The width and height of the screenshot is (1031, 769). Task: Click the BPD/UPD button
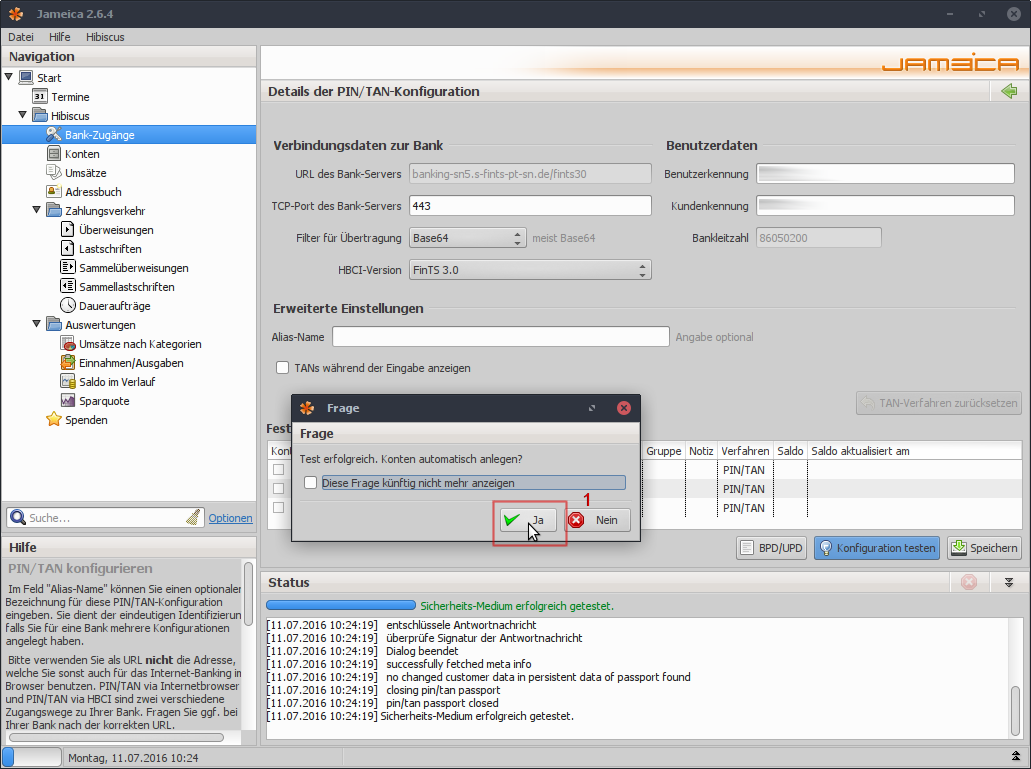(x=772, y=548)
